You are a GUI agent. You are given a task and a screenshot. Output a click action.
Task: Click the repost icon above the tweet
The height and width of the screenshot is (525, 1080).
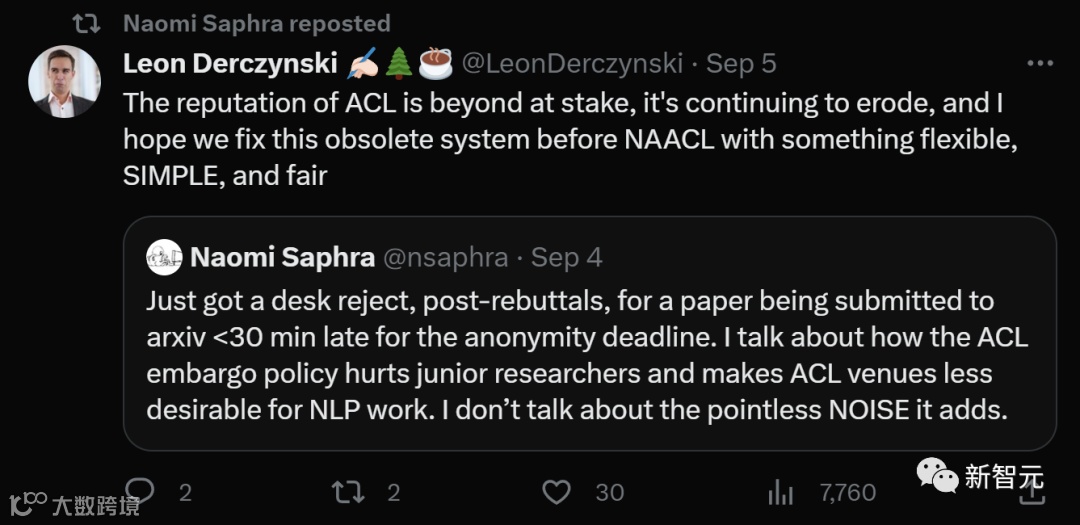click(x=86, y=23)
